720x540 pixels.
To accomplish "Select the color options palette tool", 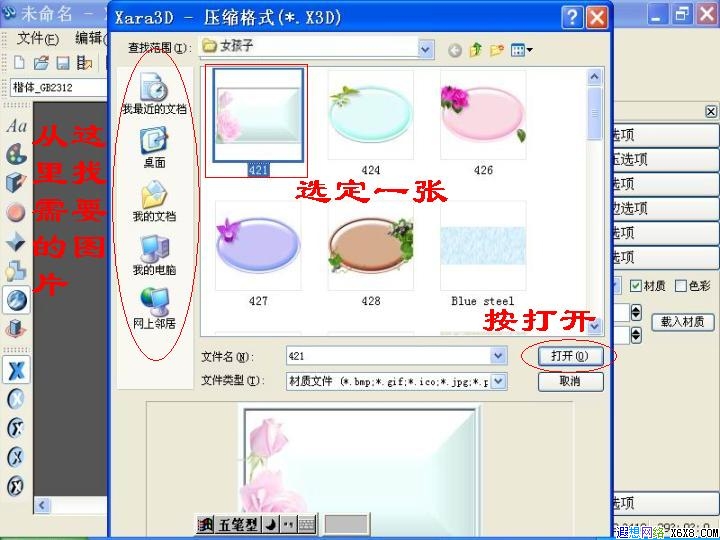I will [16, 154].
